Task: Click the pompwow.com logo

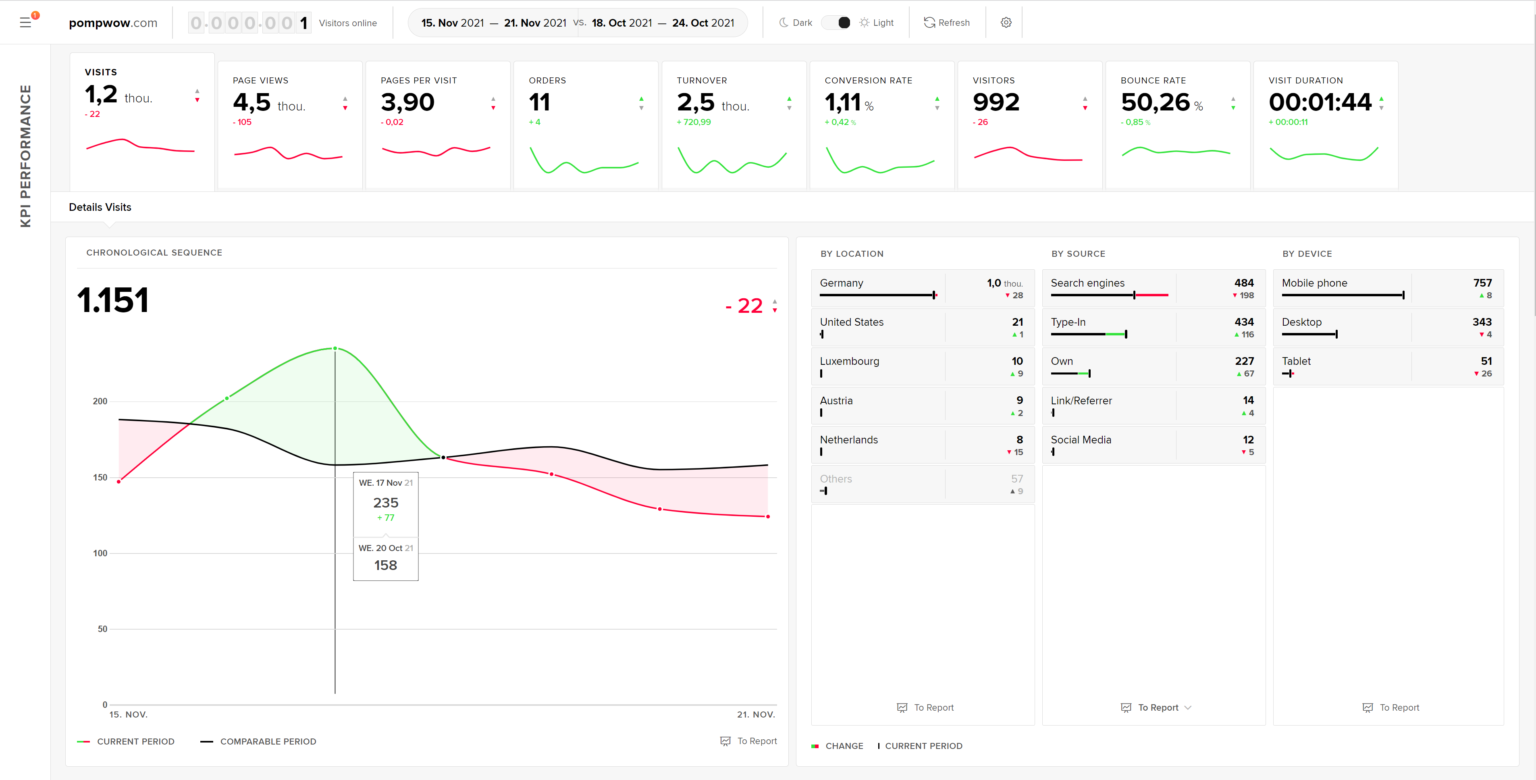Action: click(113, 22)
